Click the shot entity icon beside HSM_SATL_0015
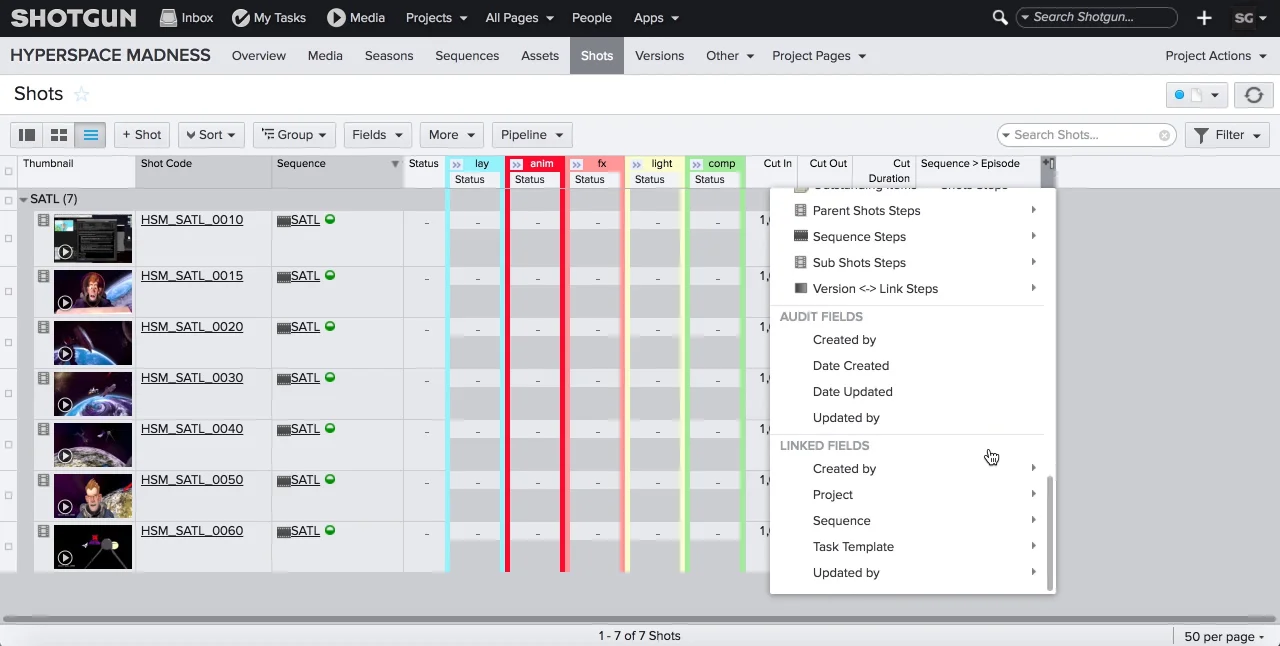Image resolution: width=1280 pixels, height=646 pixels. click(43, 276)
